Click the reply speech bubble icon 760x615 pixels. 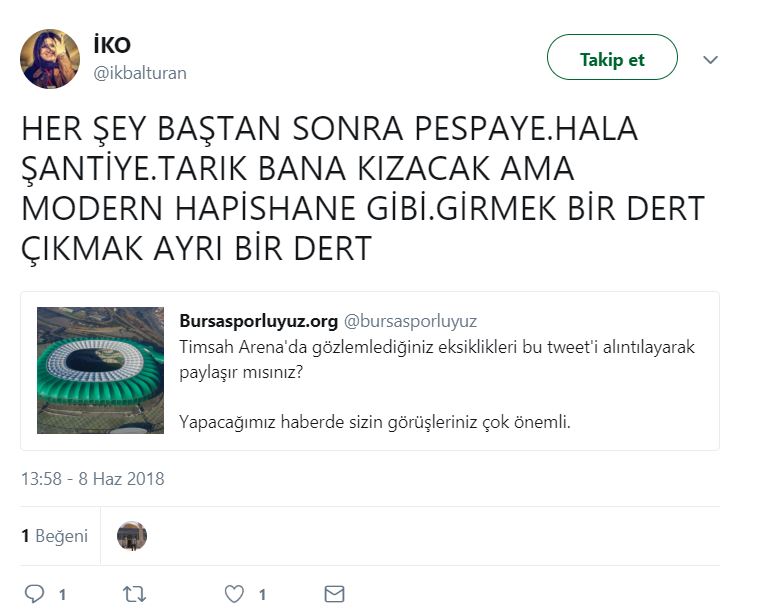[x=35, y=594]
